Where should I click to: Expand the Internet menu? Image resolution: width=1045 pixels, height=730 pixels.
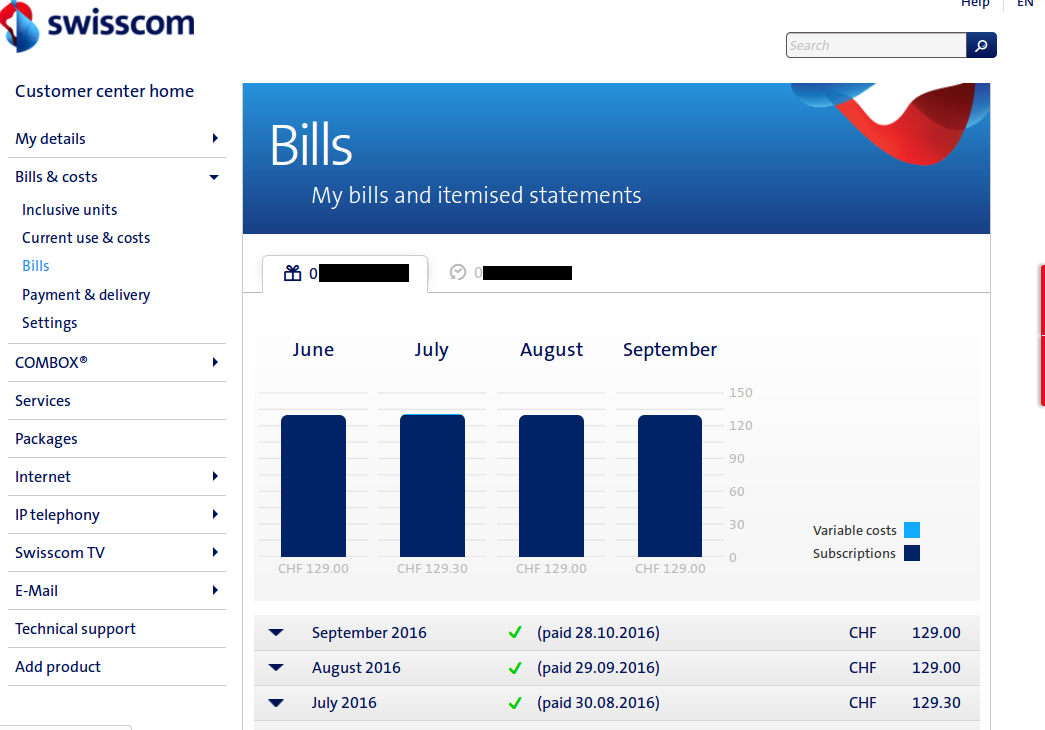pos(216,476)
